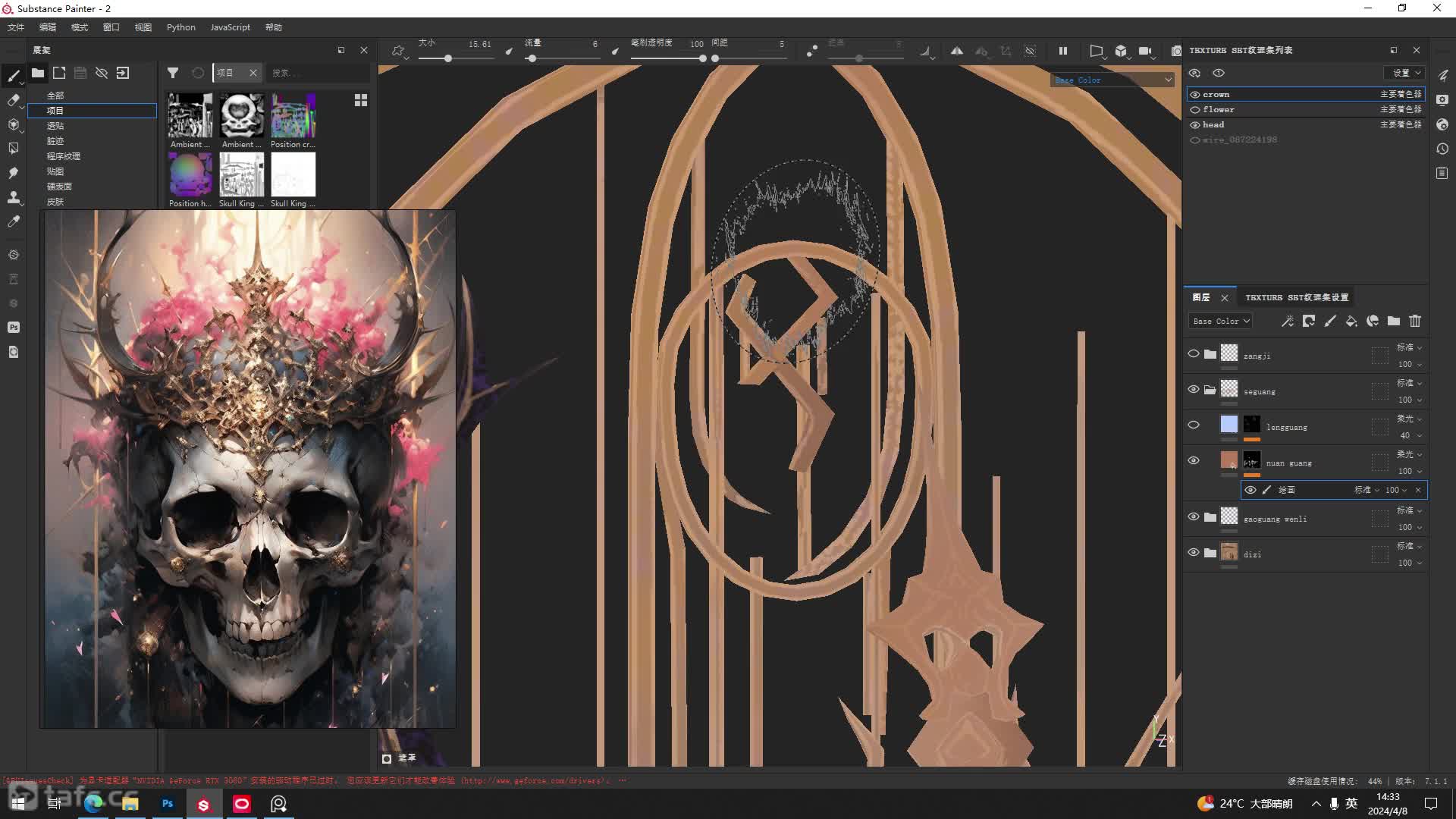
Task: Add a smart material layer
Action: [x=1373, y=321]
